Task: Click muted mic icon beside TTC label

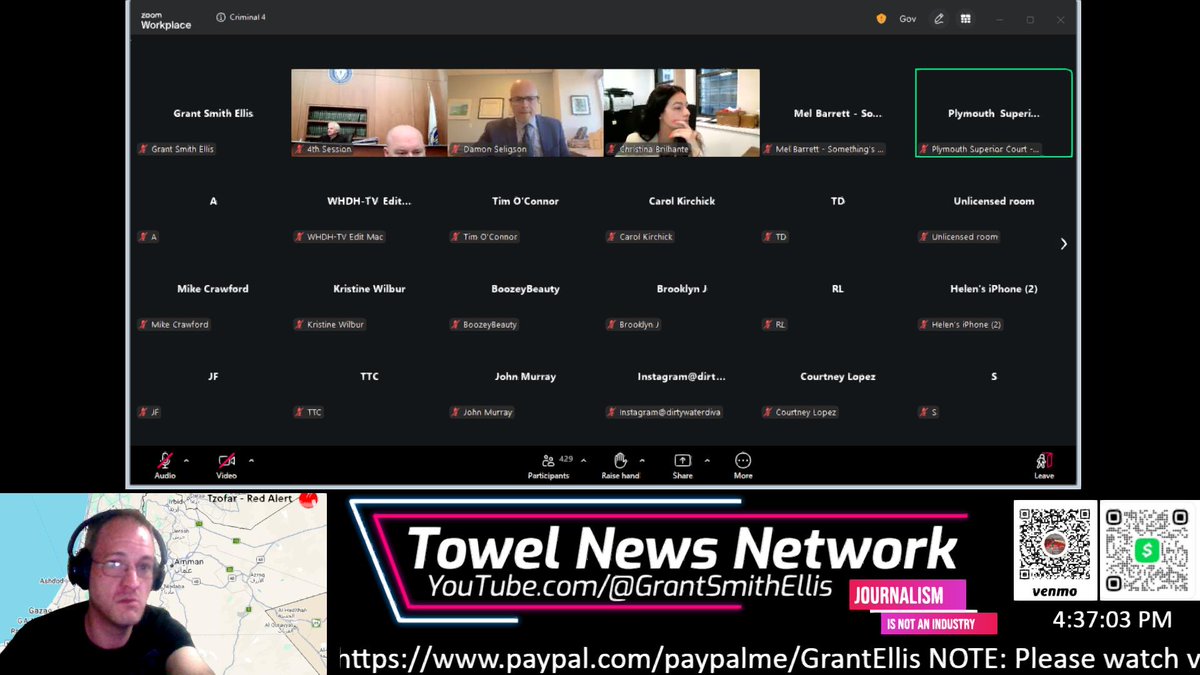Action: coord(299,412)
